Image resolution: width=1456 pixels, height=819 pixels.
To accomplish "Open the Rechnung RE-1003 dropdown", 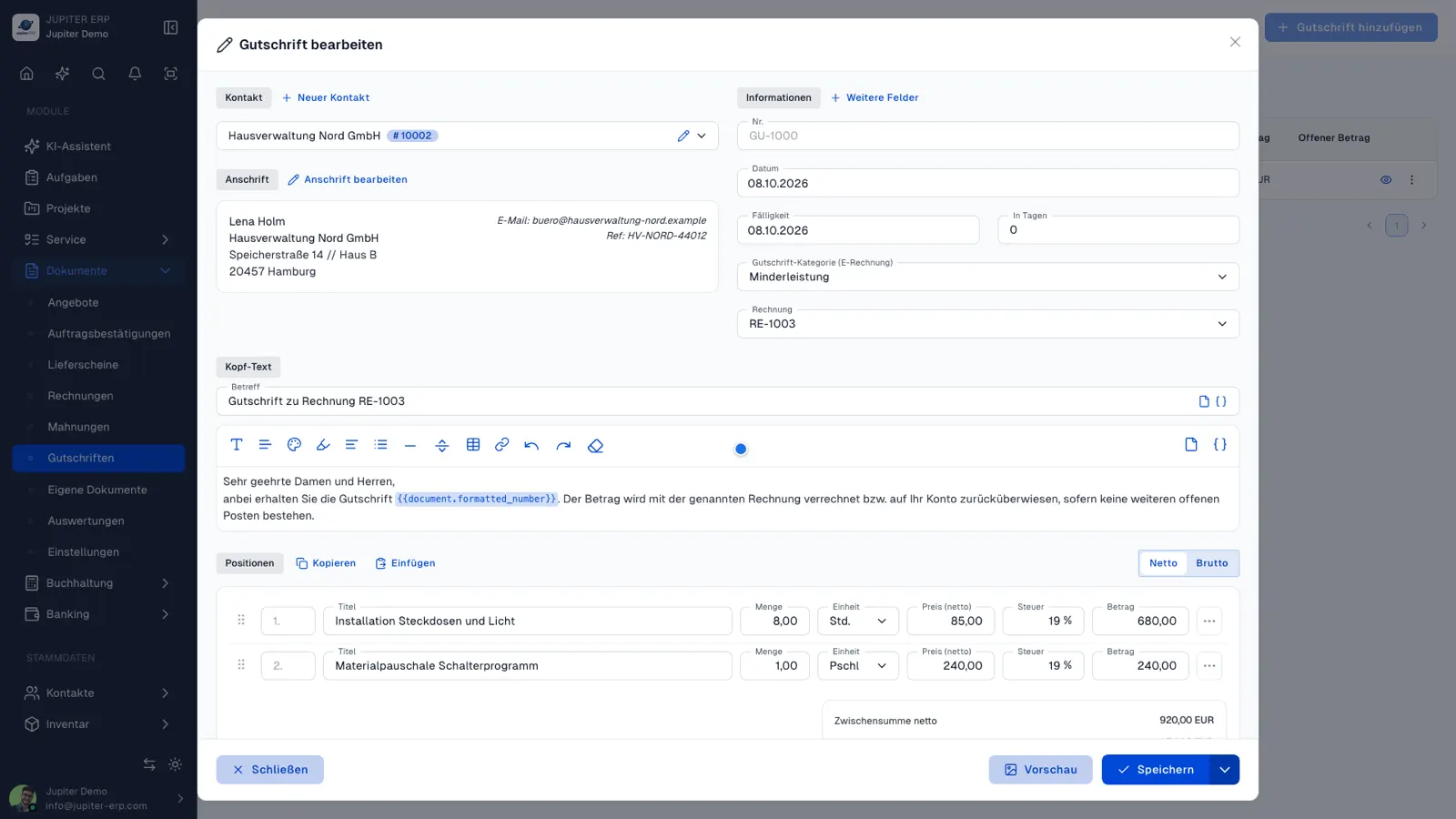I will [988, 324].
